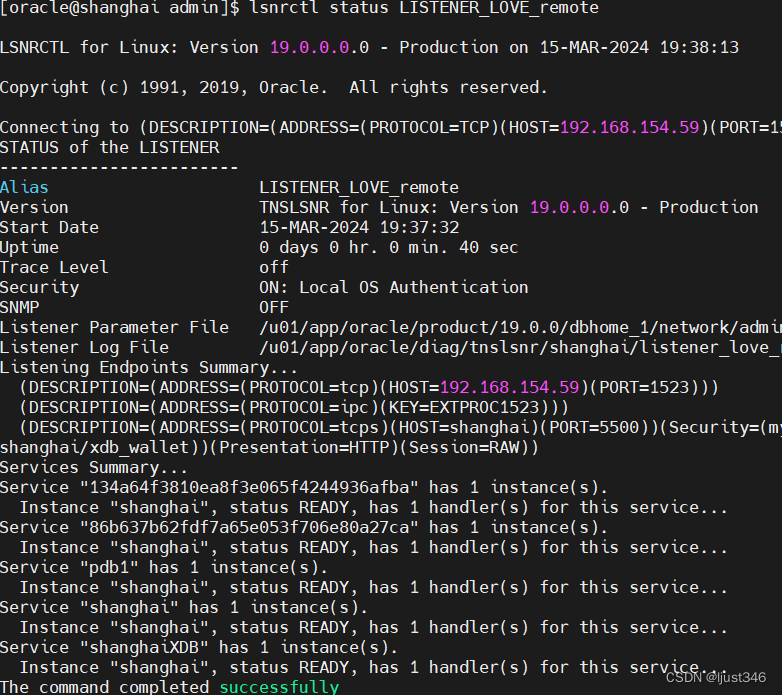The height and width of the screenshot is (695, 782).
Task: Click service '86b637b62fdf7a65e053f706e80a27ca' line
Action: click(304, 527)
